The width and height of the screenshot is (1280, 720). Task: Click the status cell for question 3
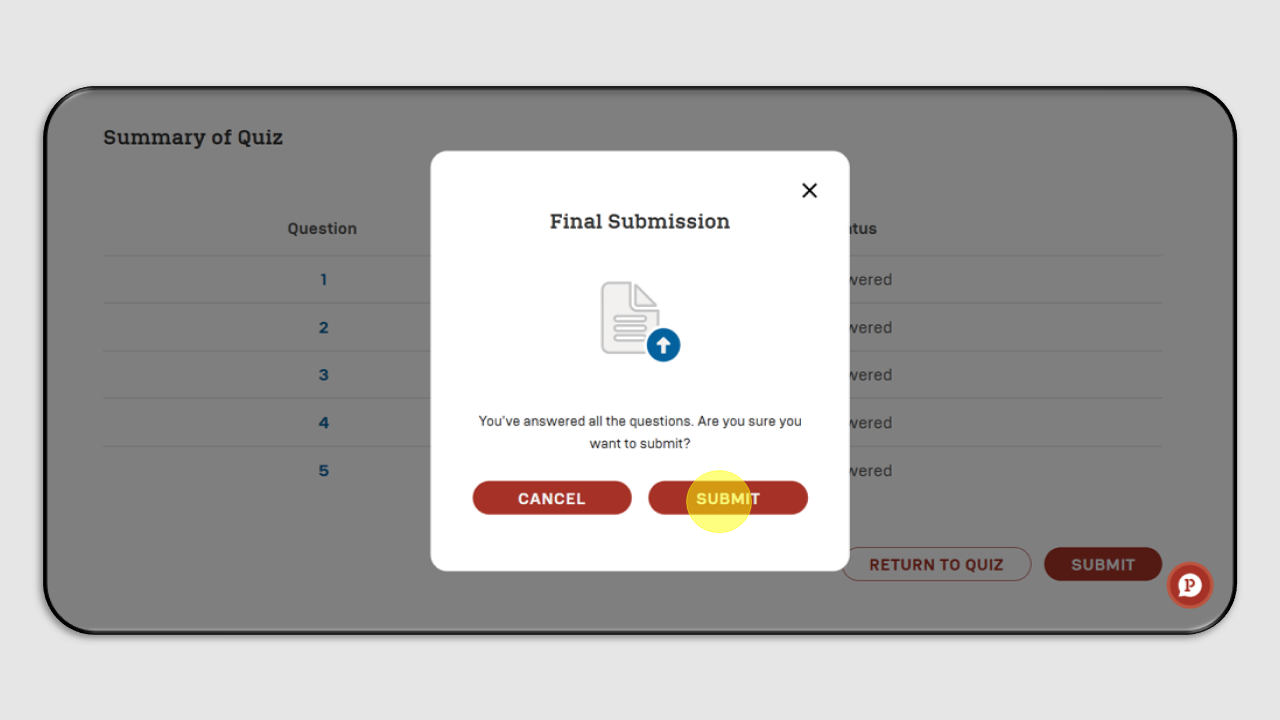click(870, 375)
